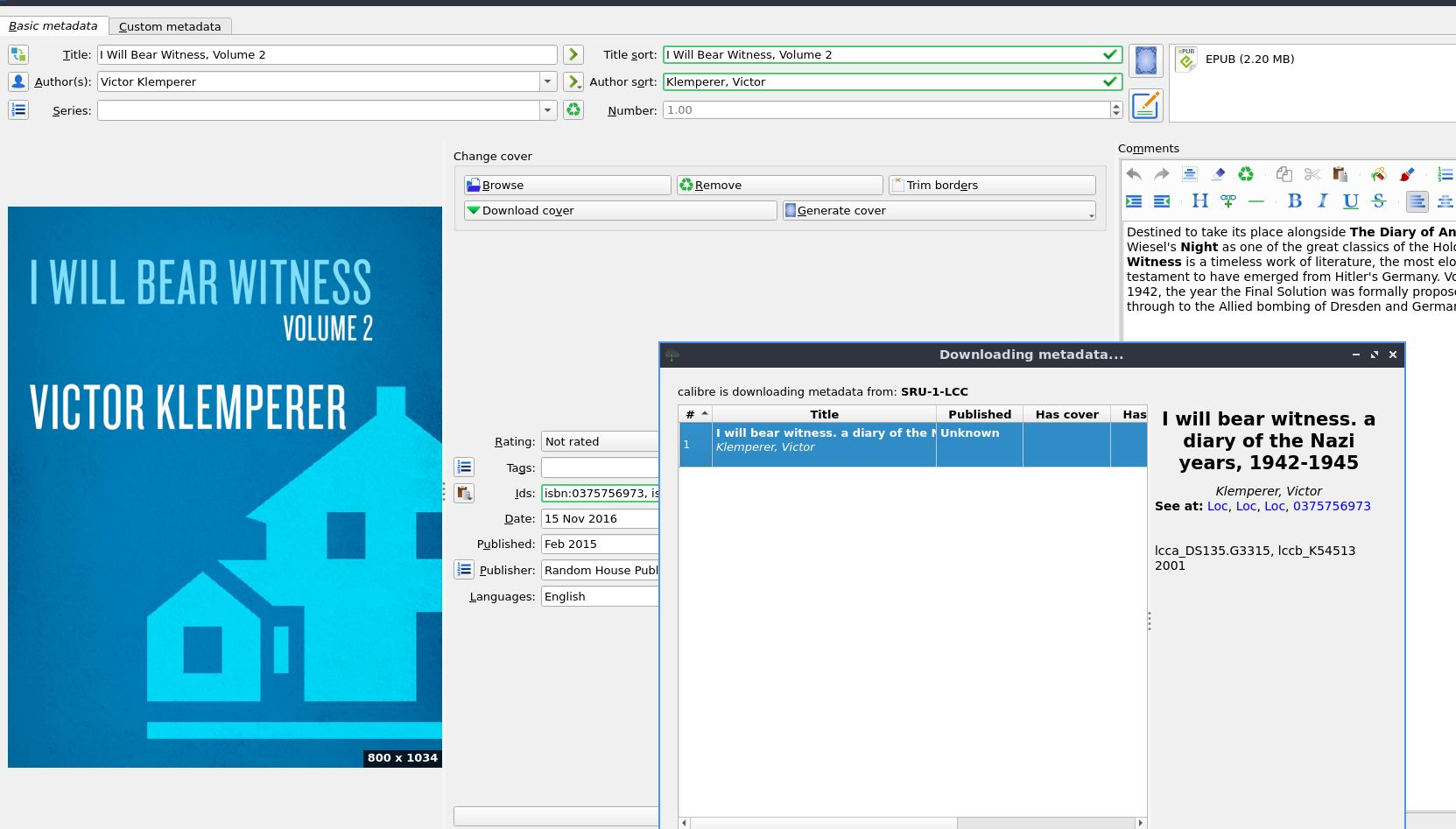
Task: Select the Basic metadata tab
Action: click(x=53, y=25)
